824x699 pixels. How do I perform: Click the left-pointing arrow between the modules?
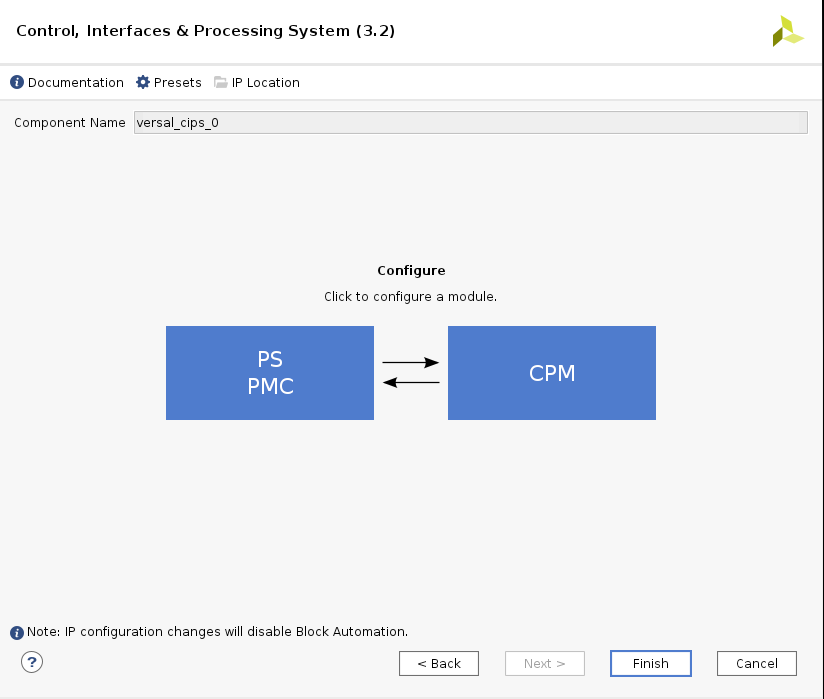pyautogui.click(x=411, y=382)
